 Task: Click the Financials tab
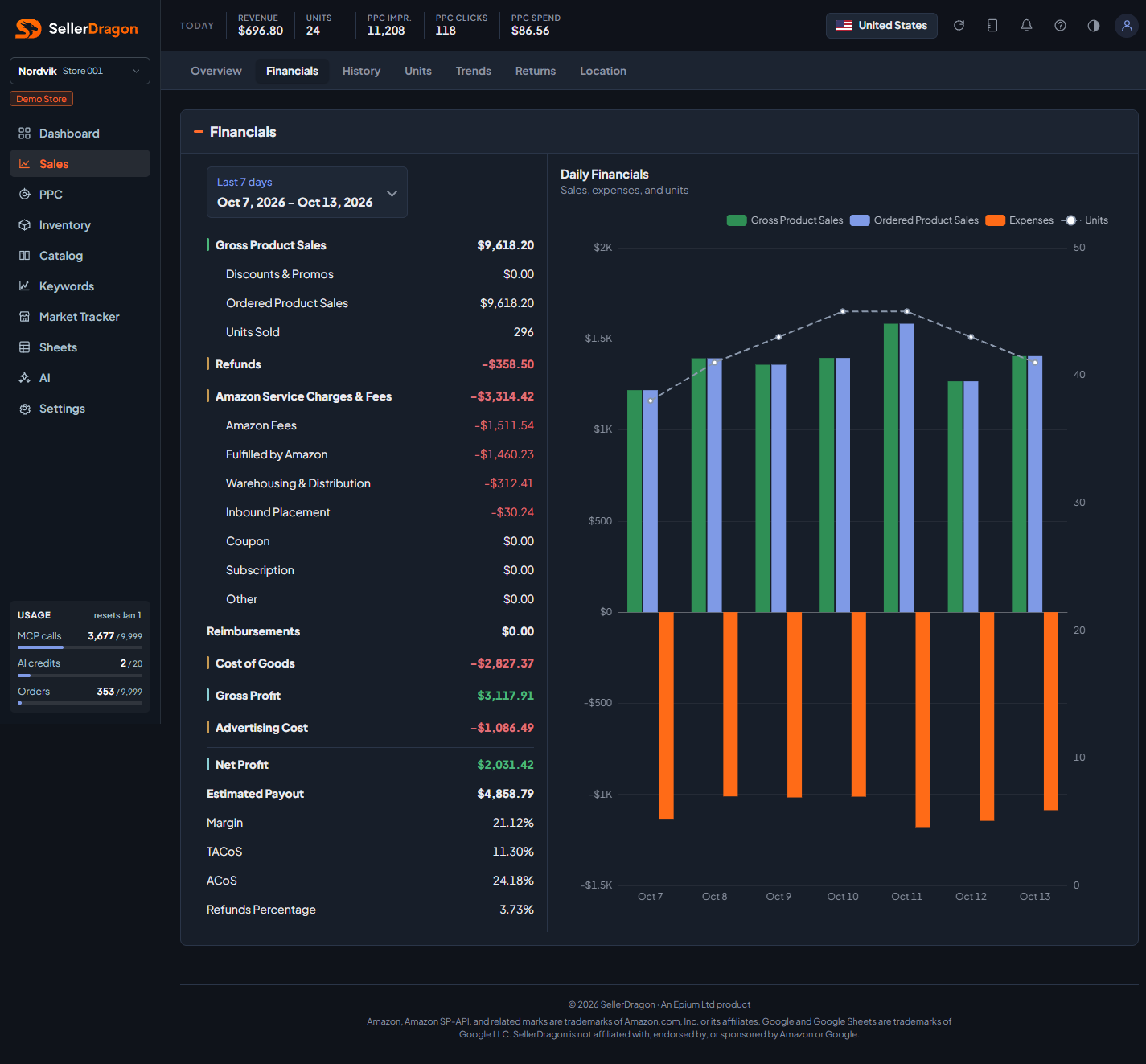[292, 71]
